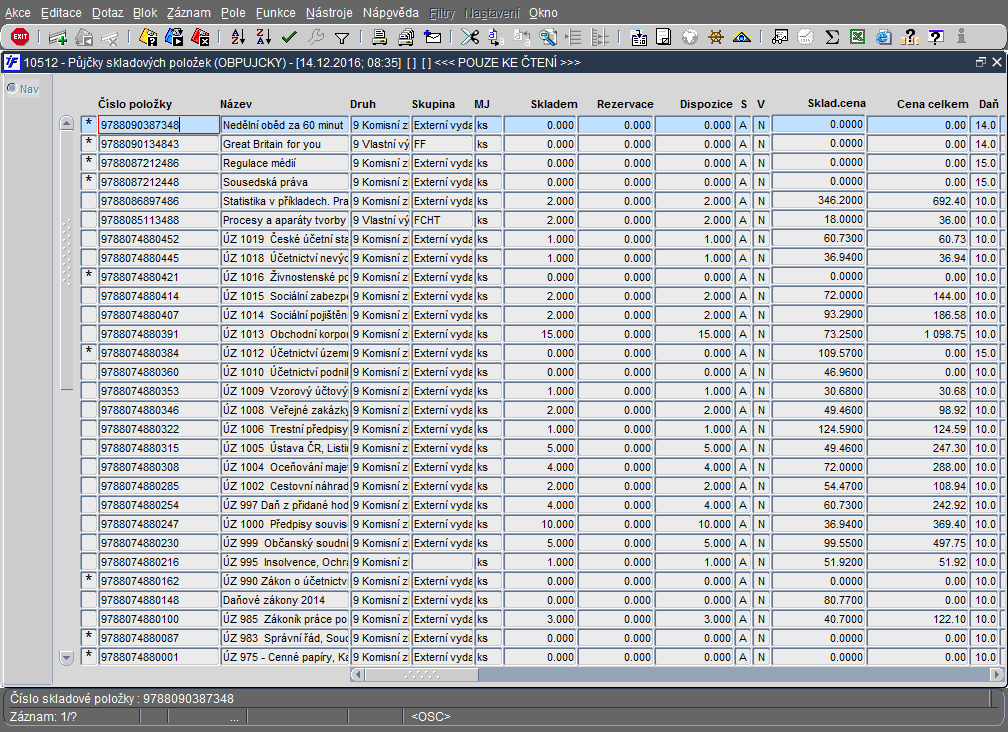Viewport: 1008px width, 732px height.
Task: Click the horizontal scrollbar left arrow
Action: tap(358, 675)
